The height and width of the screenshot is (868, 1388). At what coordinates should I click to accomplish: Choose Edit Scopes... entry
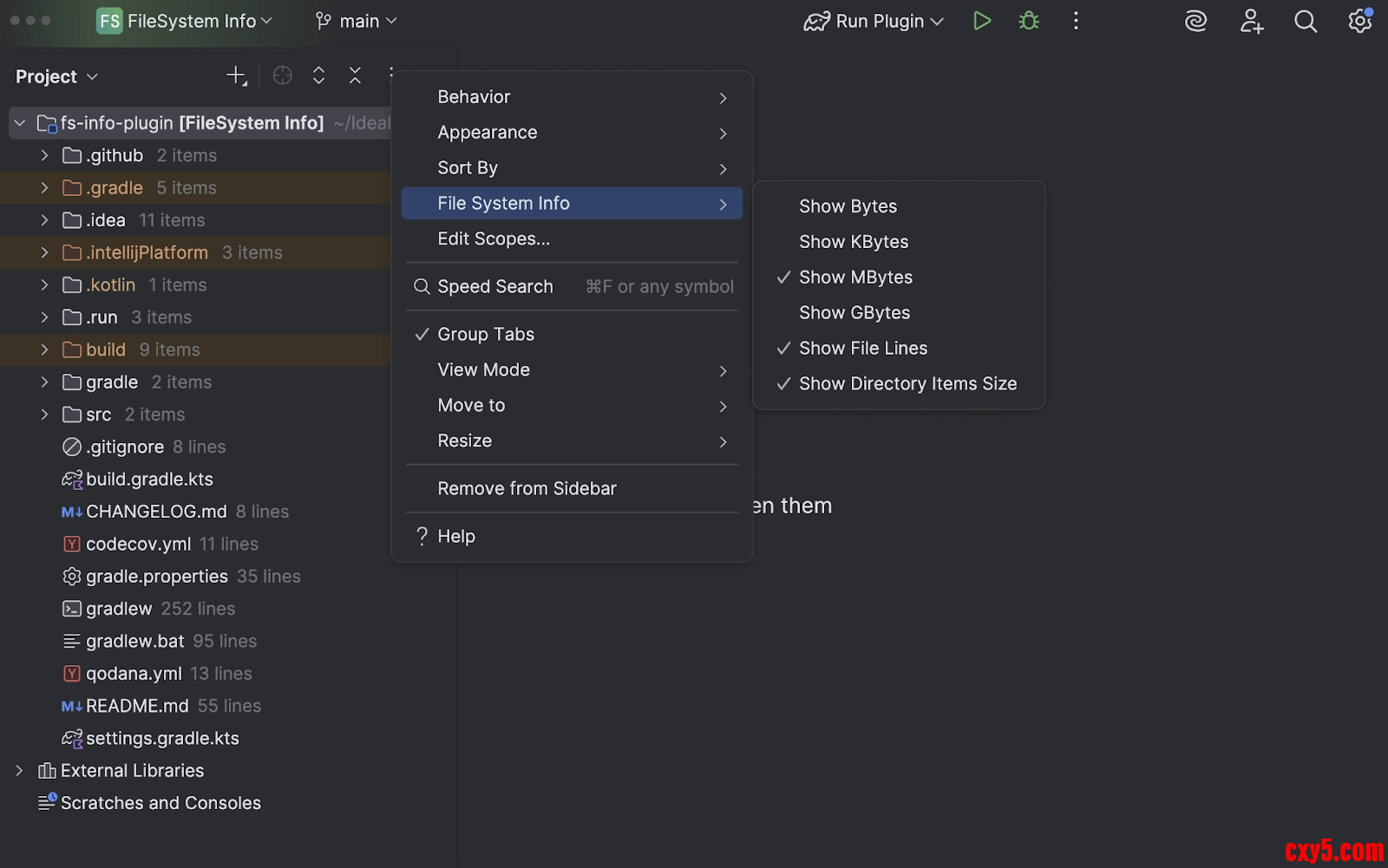click(x=493, y=239)
